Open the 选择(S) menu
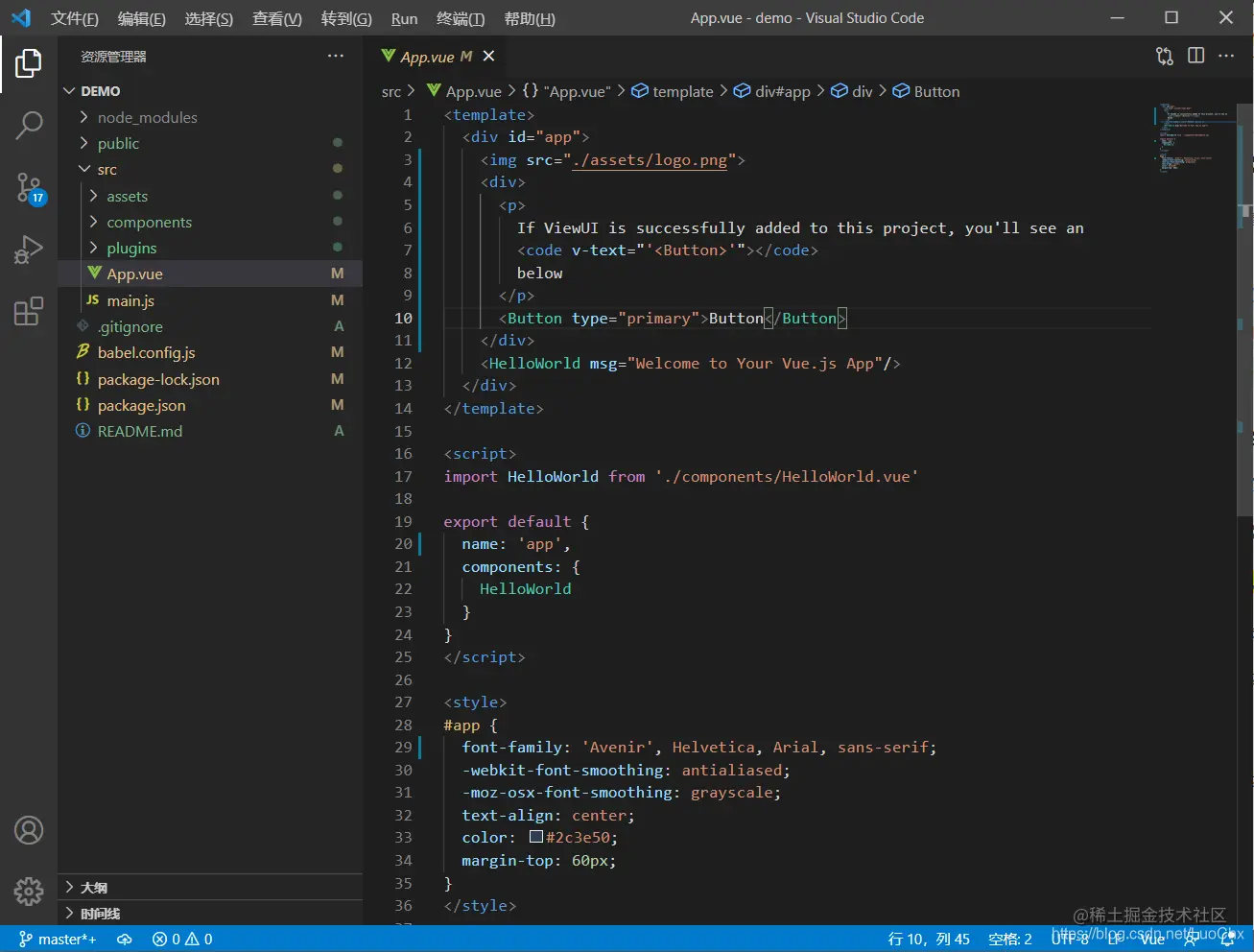Viewport: 1254px width, 952px height. [209, 18]
